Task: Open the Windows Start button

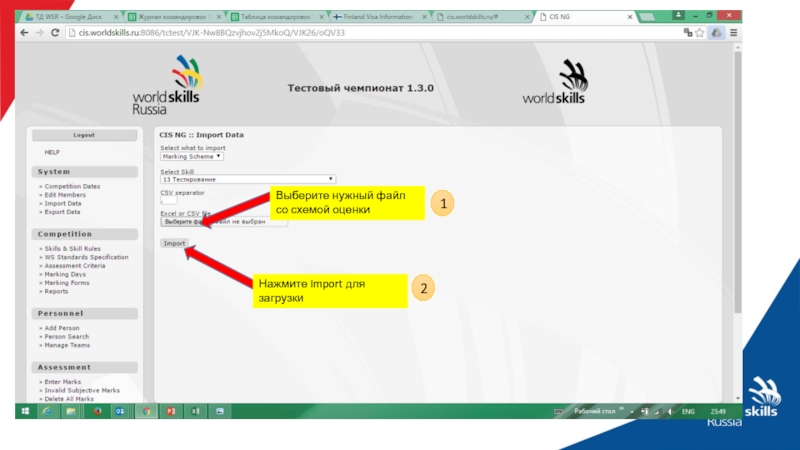Action: [x=23, y=411]
